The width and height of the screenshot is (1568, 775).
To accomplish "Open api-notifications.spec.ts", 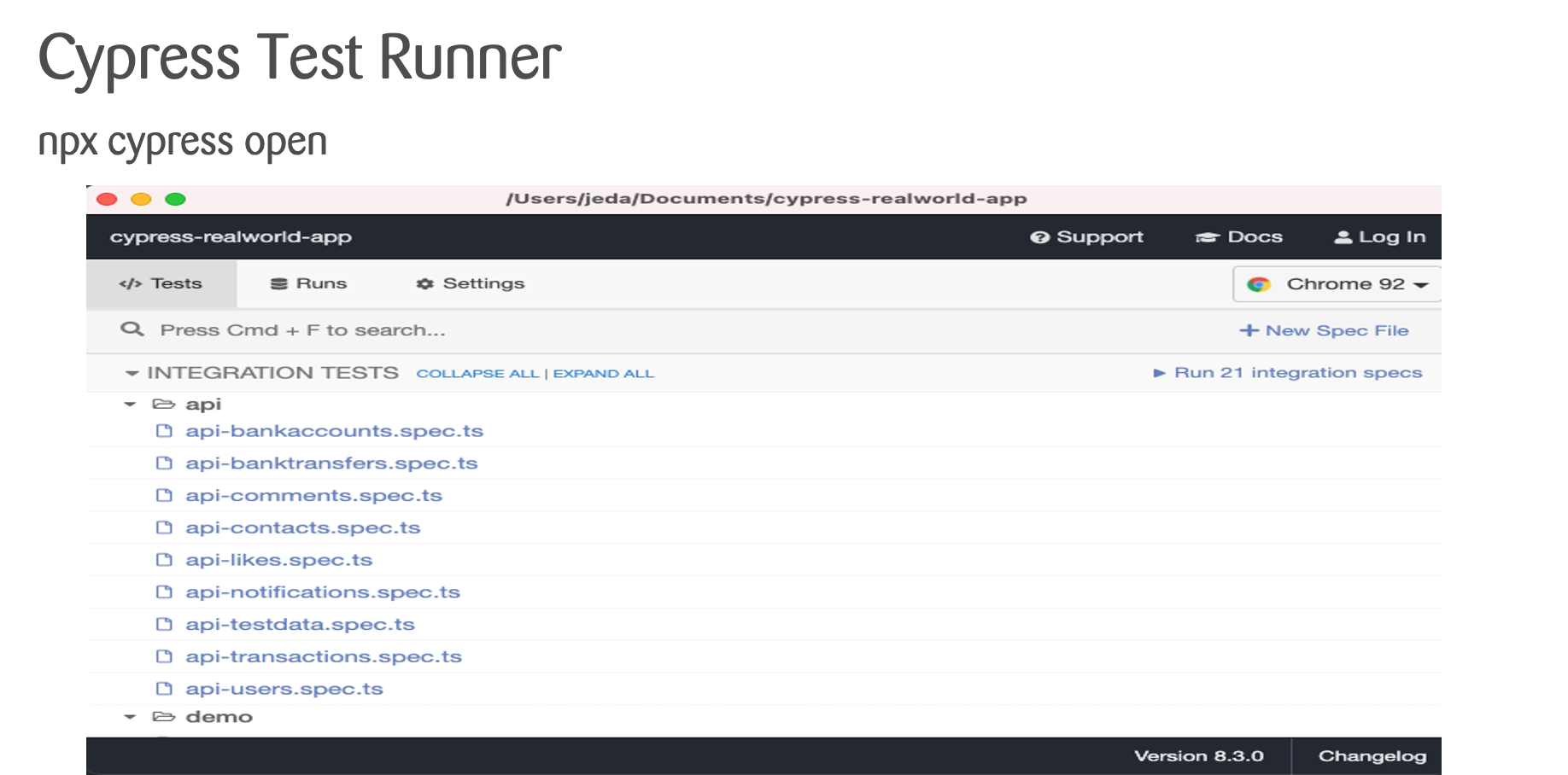I will [323, 592].
